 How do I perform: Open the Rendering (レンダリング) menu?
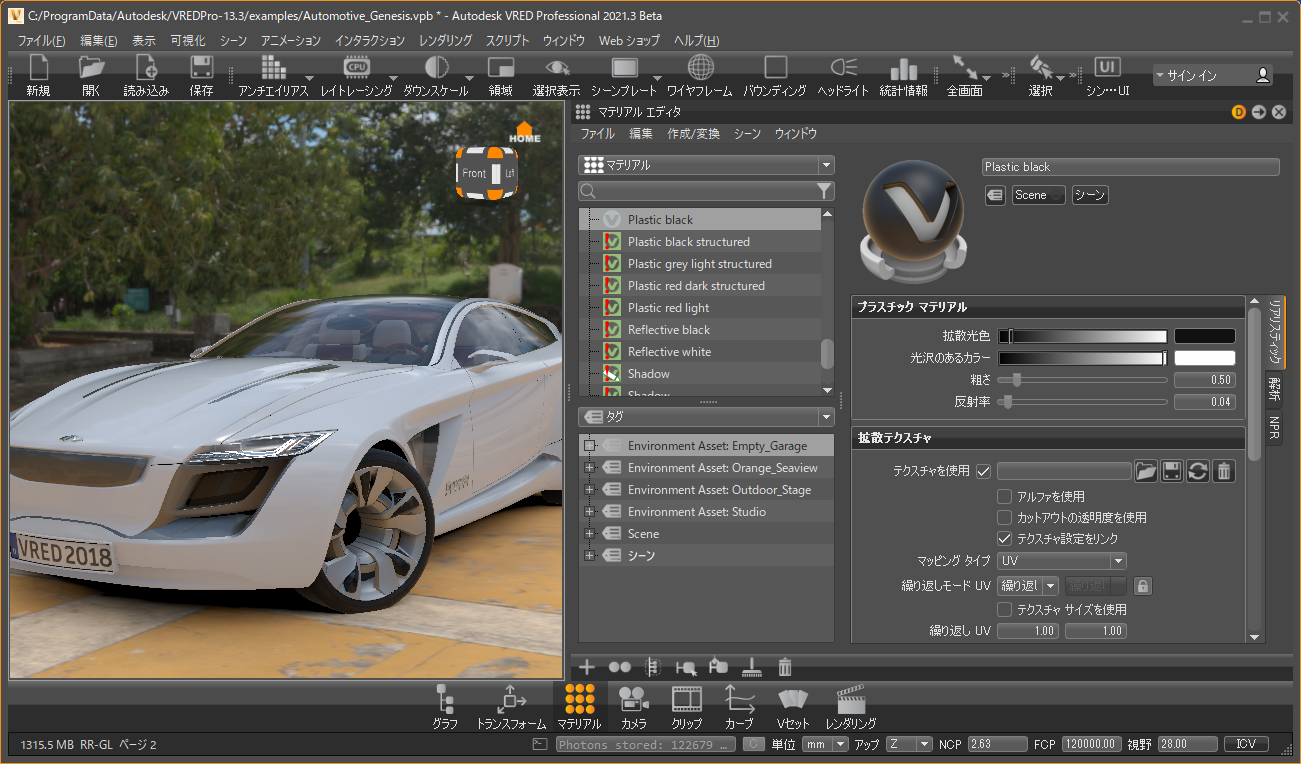pyautogui.click(x=445, y=41)
